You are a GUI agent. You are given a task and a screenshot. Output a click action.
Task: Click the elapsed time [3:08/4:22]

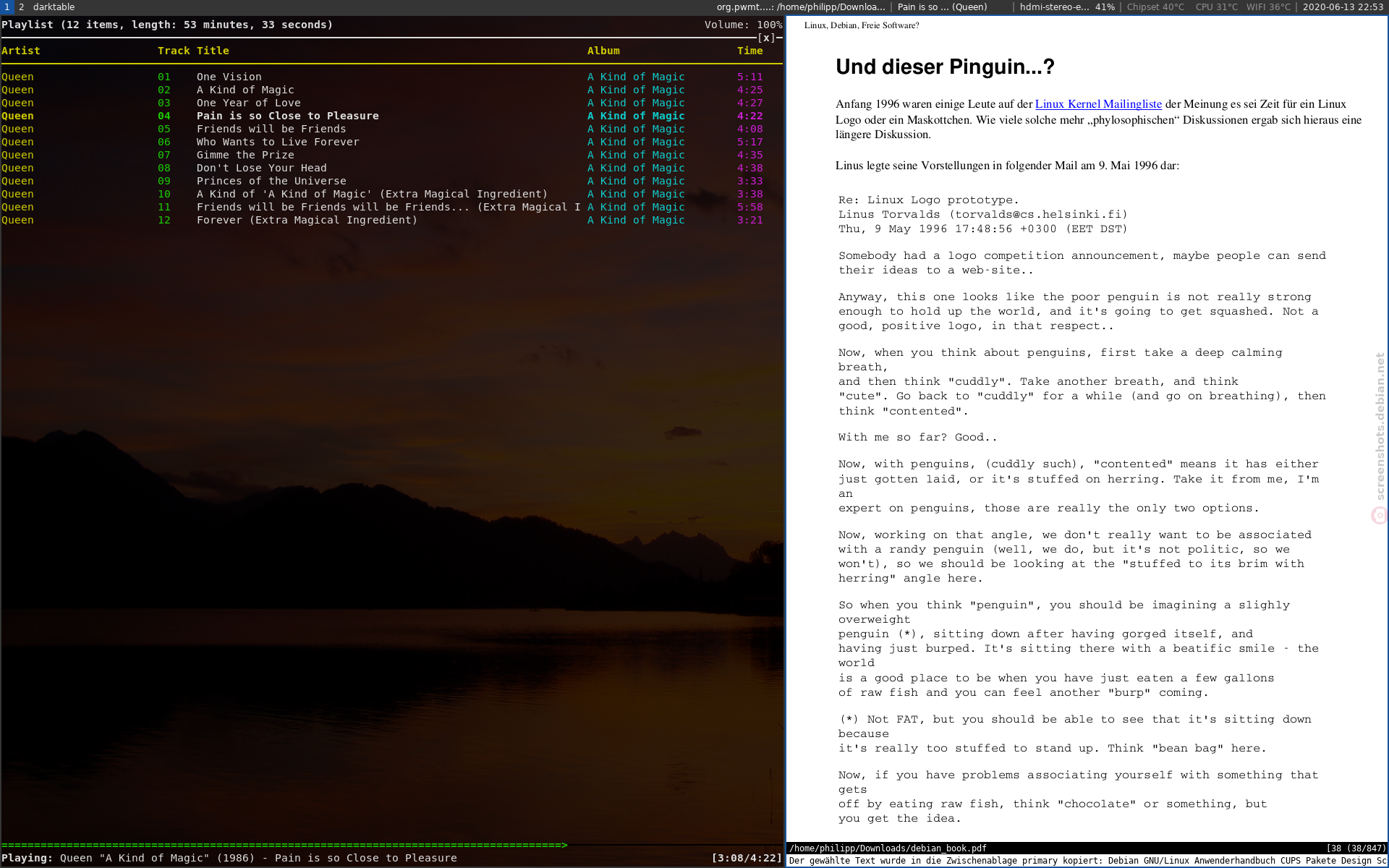point(747,858)
